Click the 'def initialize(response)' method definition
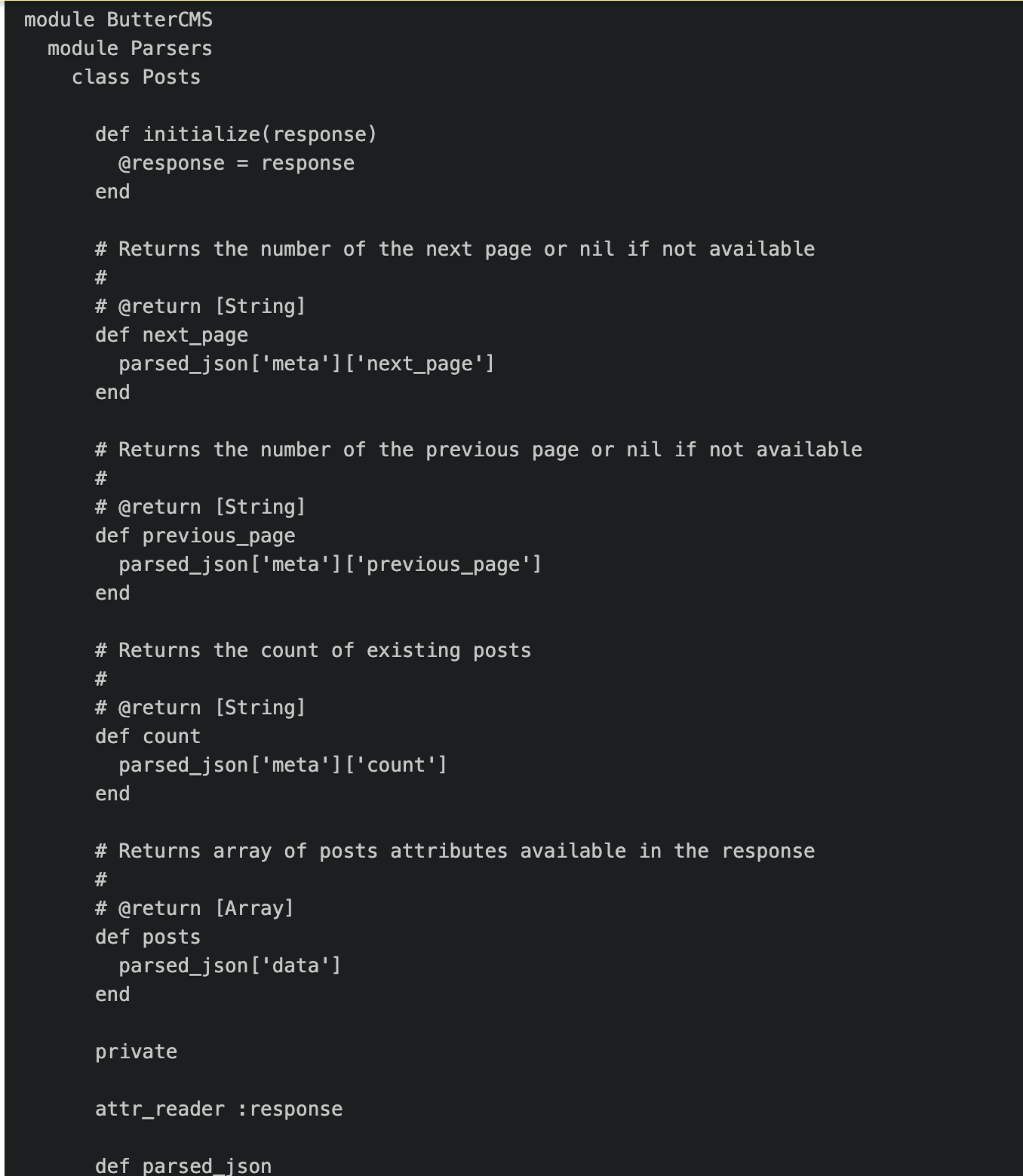 click(x=235, y=134)
